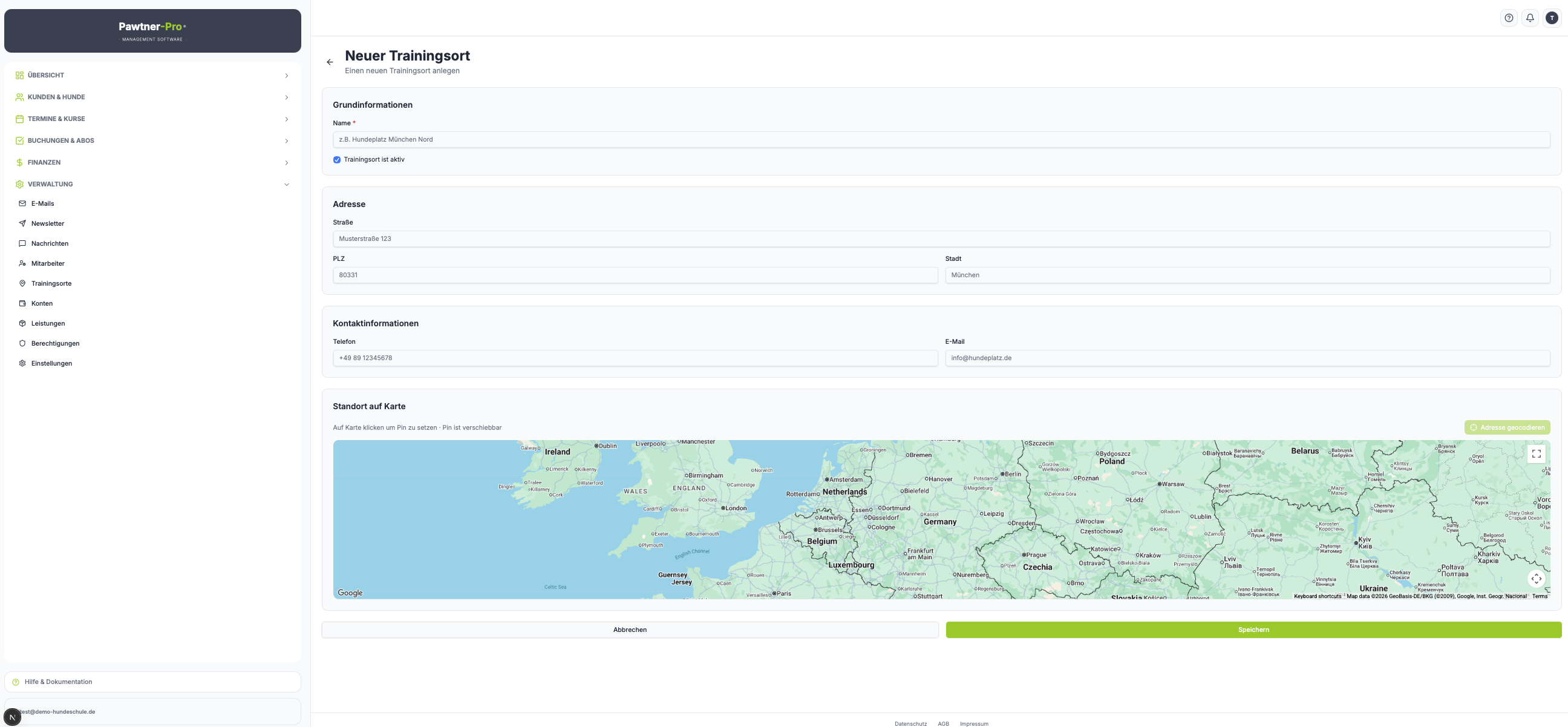The height and width of the screenshot is (727, 1568).
Task: Open the Leistungen menu entry
Action: [x=152, y=324]
